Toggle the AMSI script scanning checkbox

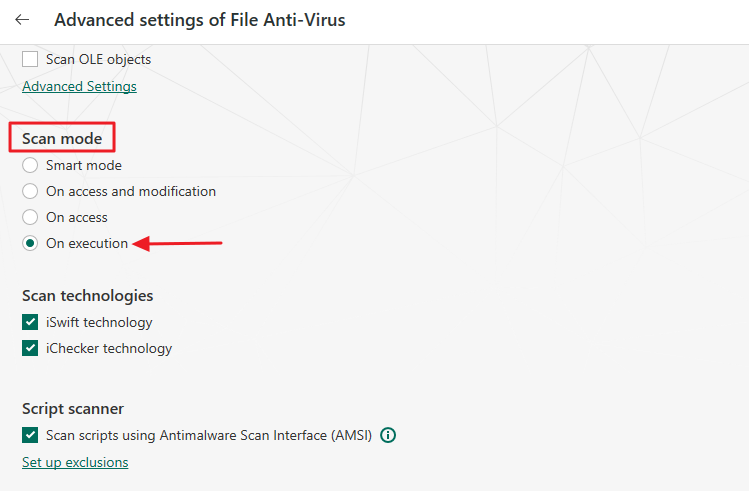pyautogui.click(x=30, y=435)
